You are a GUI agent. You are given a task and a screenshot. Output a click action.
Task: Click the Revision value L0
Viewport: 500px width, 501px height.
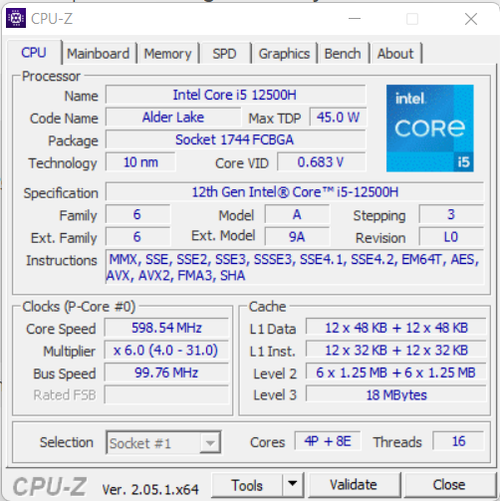(451, 237)
